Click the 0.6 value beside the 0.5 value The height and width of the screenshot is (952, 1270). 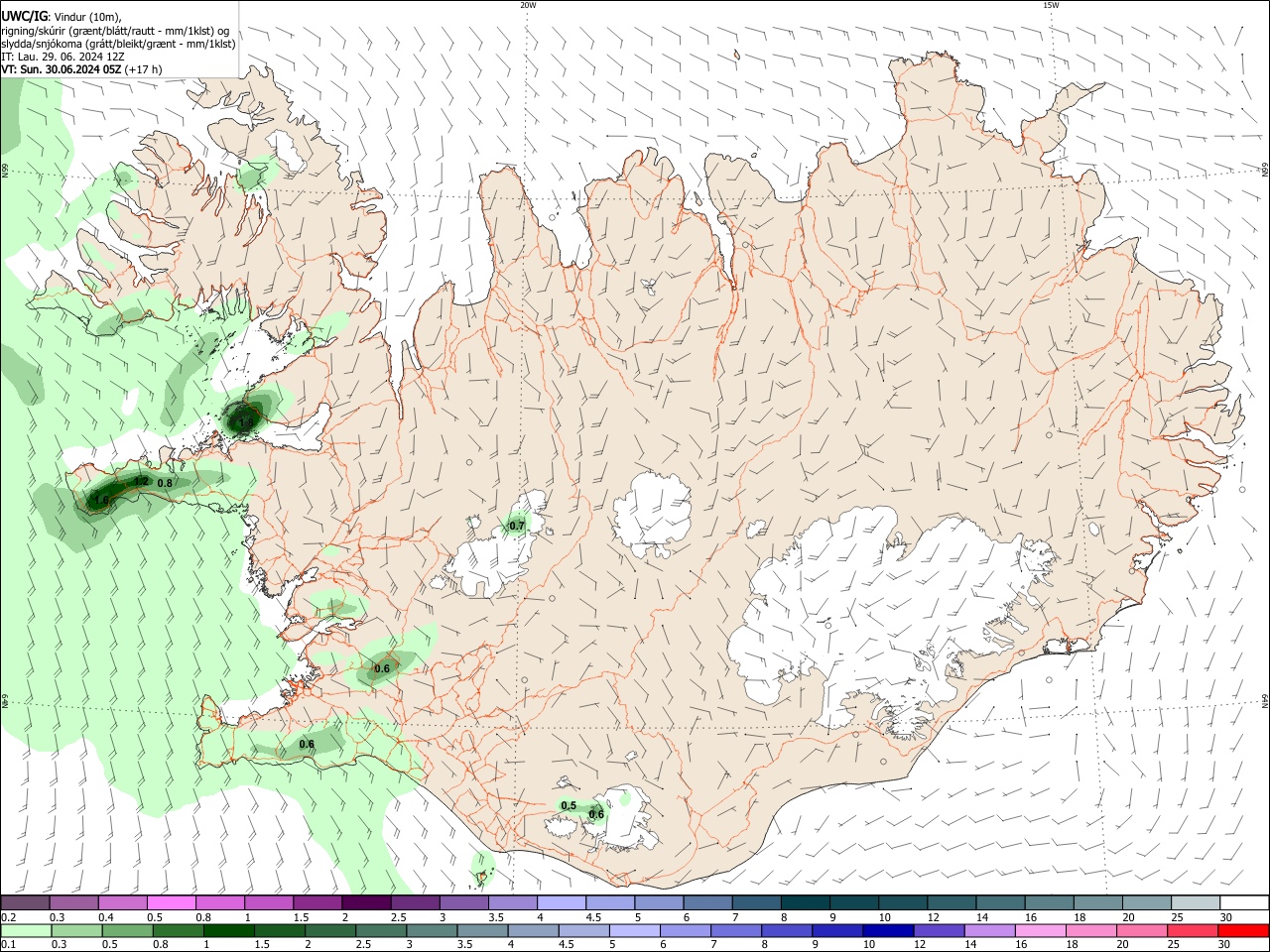click(x=596, y=815)
